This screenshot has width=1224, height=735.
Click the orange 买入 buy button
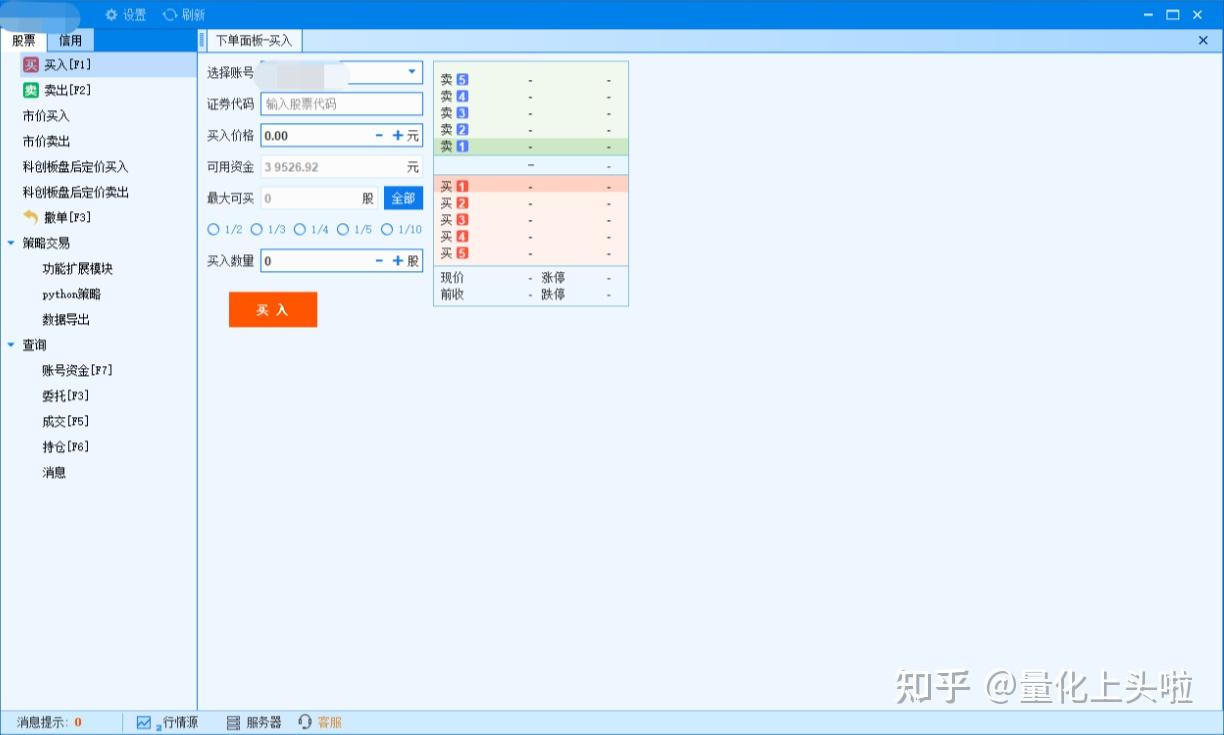click(273, 309)
